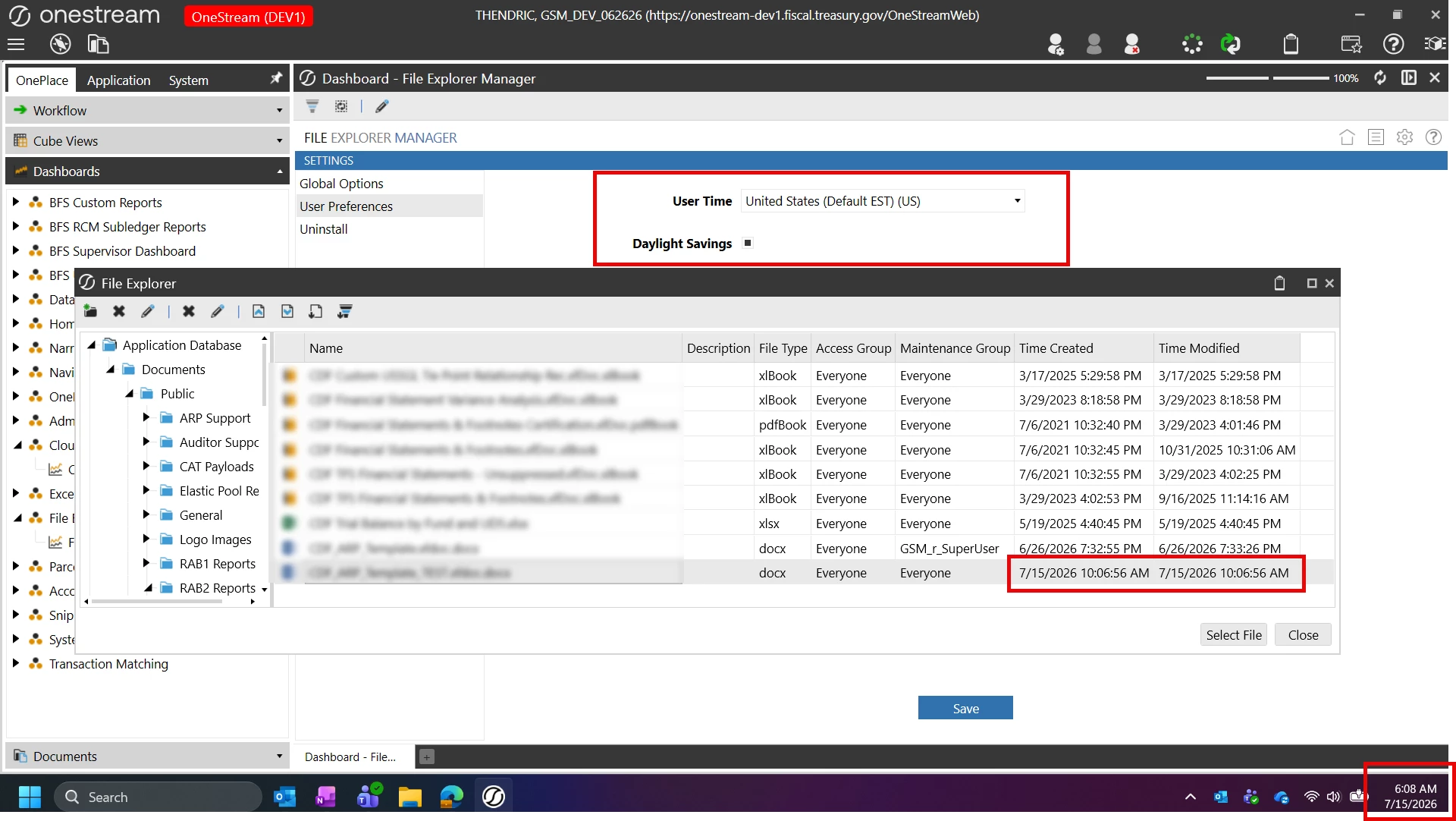The width and height of the screenshot is (1456, 821).
Task: Open the File Explorer Manager help icon
Action: click(x=1433, y=137)
